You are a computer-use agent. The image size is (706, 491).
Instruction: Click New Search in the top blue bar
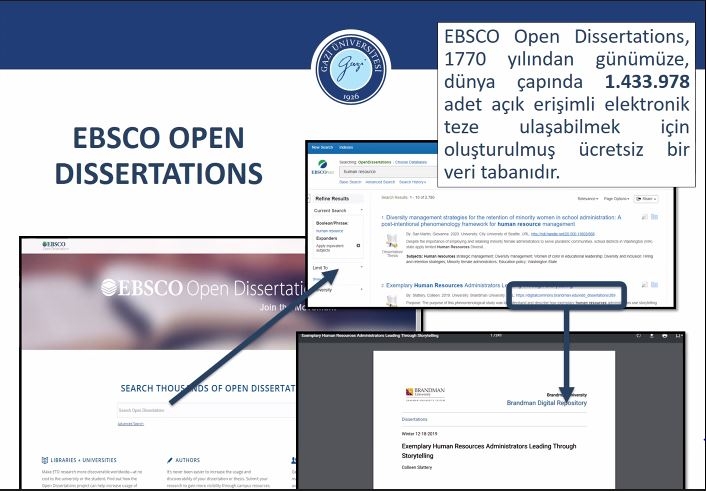coord(322,147)
